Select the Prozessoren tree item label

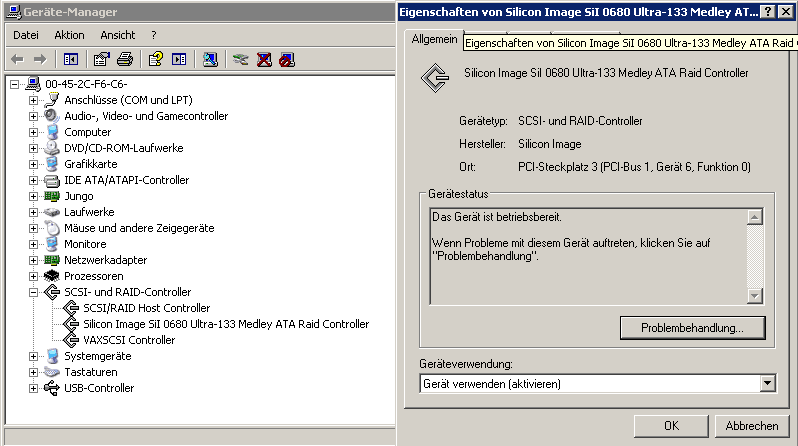[x=94, y=276]
